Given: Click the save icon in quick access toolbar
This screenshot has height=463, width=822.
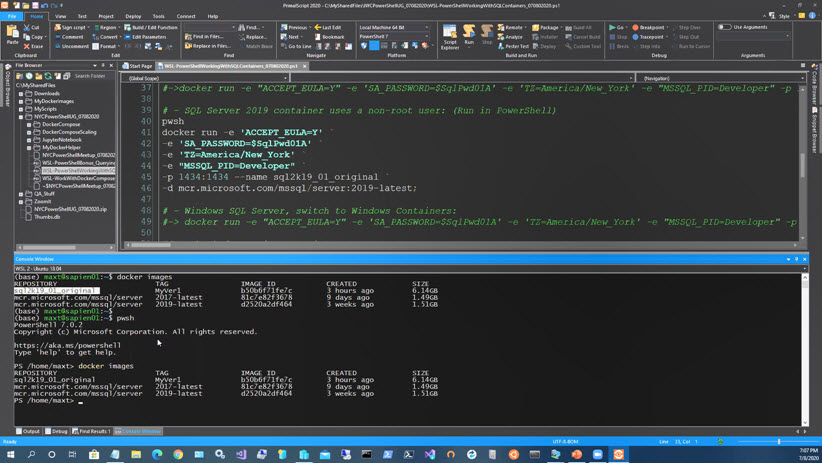Looking at the screenshot, I should click(x=35, y=5).
